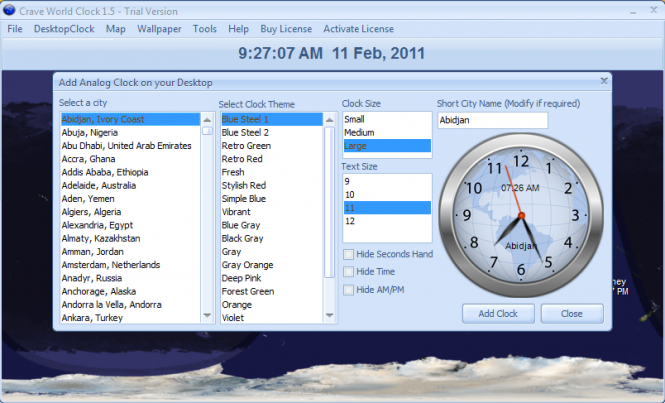Click clock theme list scroll down arrow
This screenshot has width=665, height=403.
(x=330, y=316)
